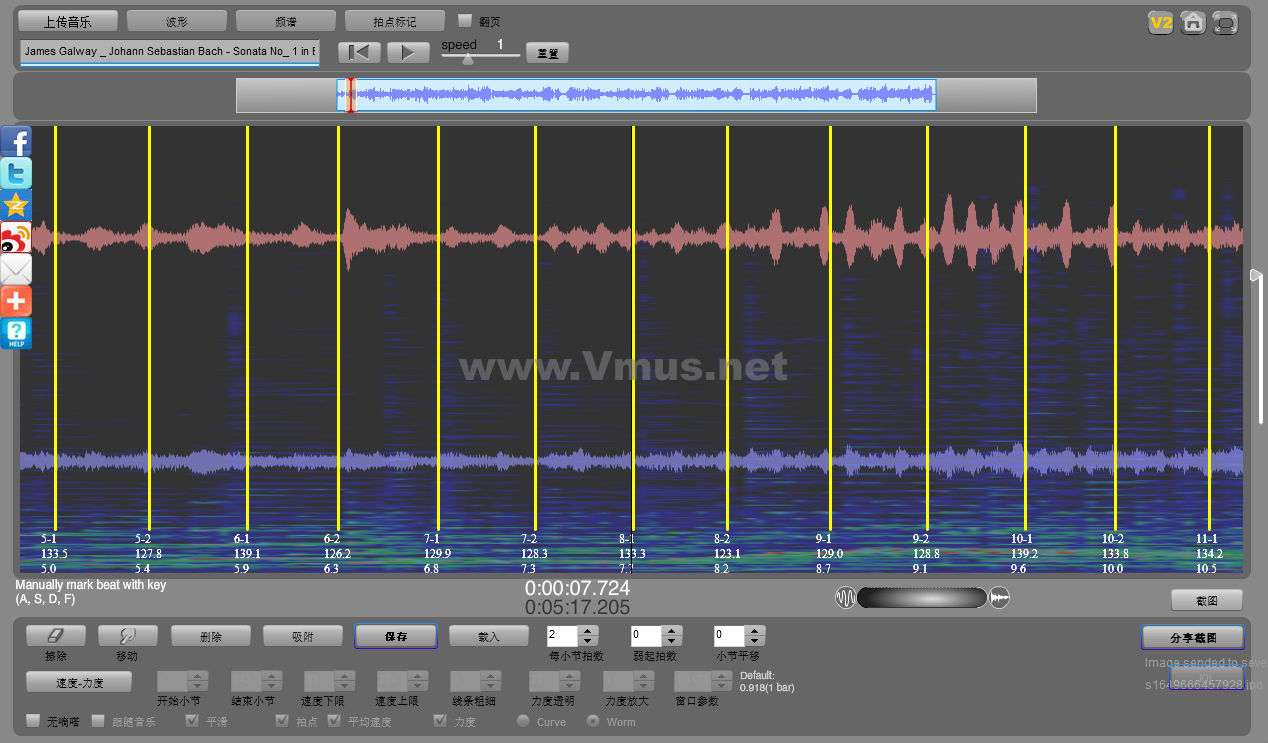The height and width of the screenshot is (743, 1268).
Task: Click the current time text 0:00:07.724
Action: [577, 588]
